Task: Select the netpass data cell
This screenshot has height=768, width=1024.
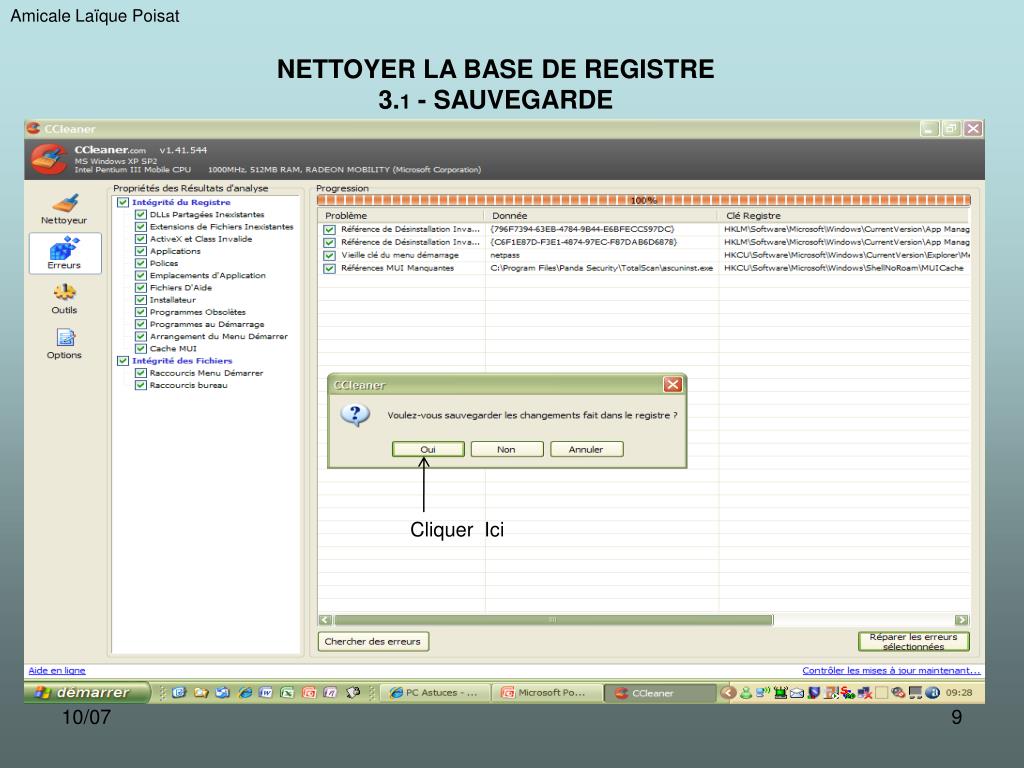Action: click(x=505, y=255)
